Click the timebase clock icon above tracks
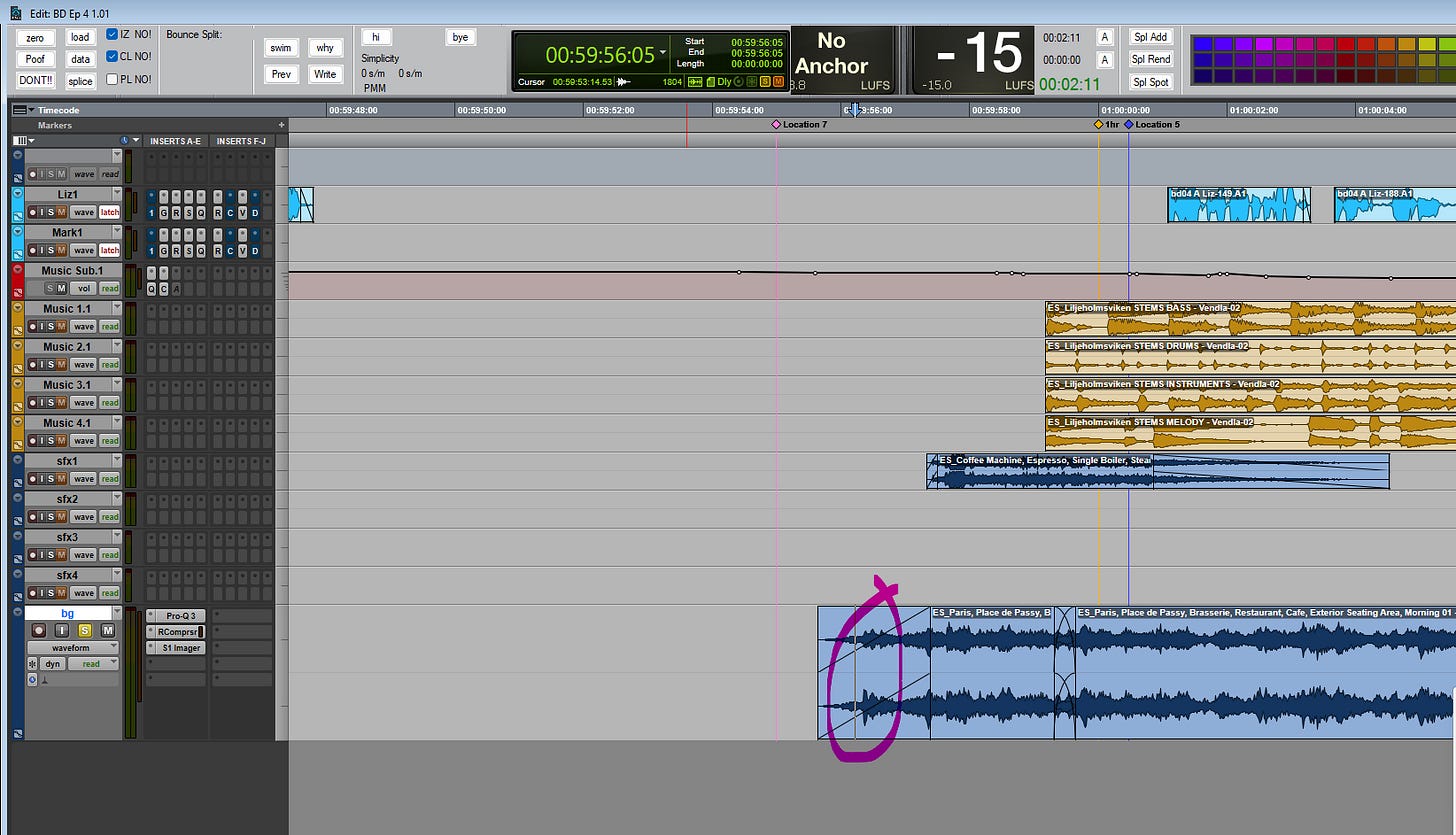The image size is (1456, 835). pos(125,141)
